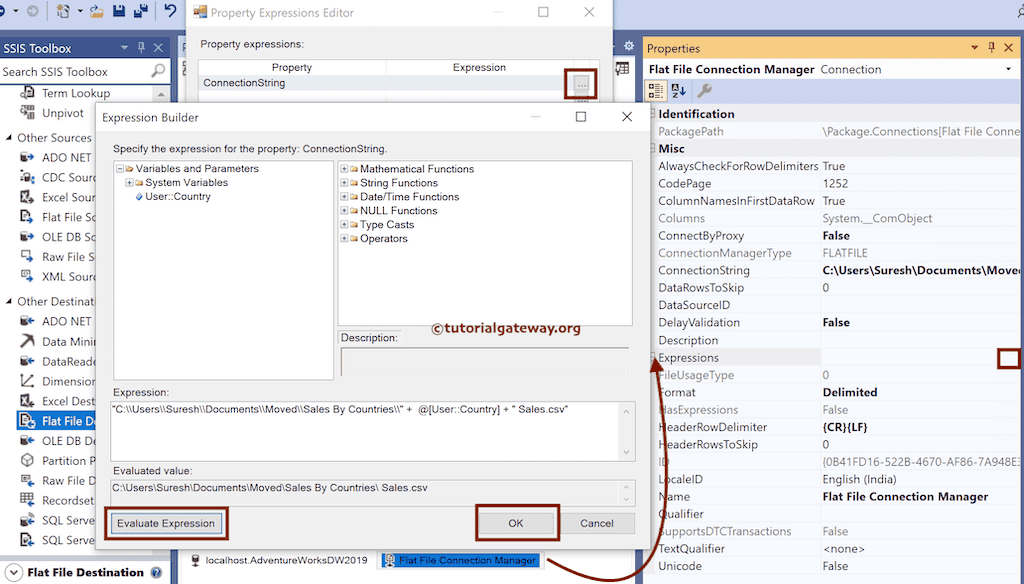The image size is (1024, 584).
Task: Click the SSIS Toolbox search magnifier
Action: pos(160,71)
